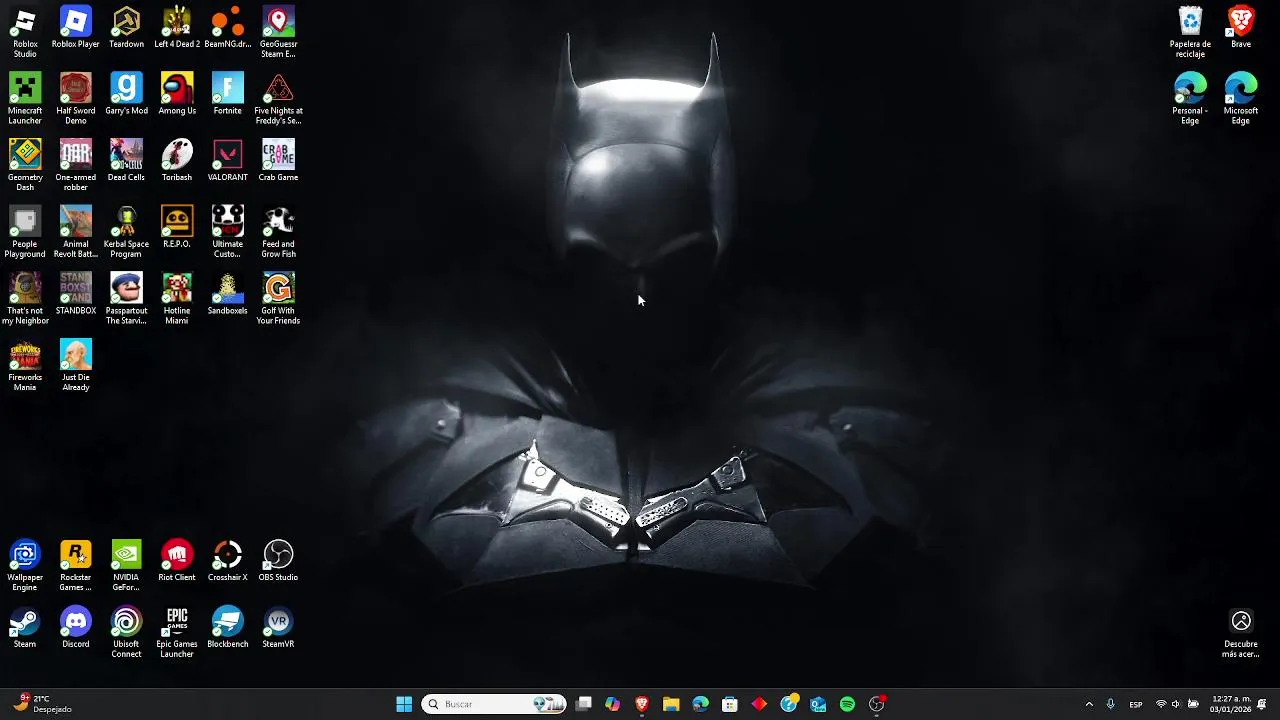The width and height of the screenshot is (1280, 720).
Task: Select the Crab Game icon
Action: pyautogui.click(x=278, y=161)
